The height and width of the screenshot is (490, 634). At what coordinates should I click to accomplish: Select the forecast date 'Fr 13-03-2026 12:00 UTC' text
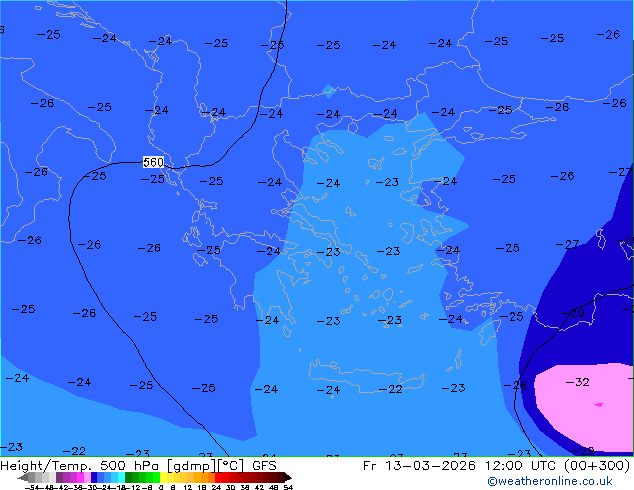point(461,466)
